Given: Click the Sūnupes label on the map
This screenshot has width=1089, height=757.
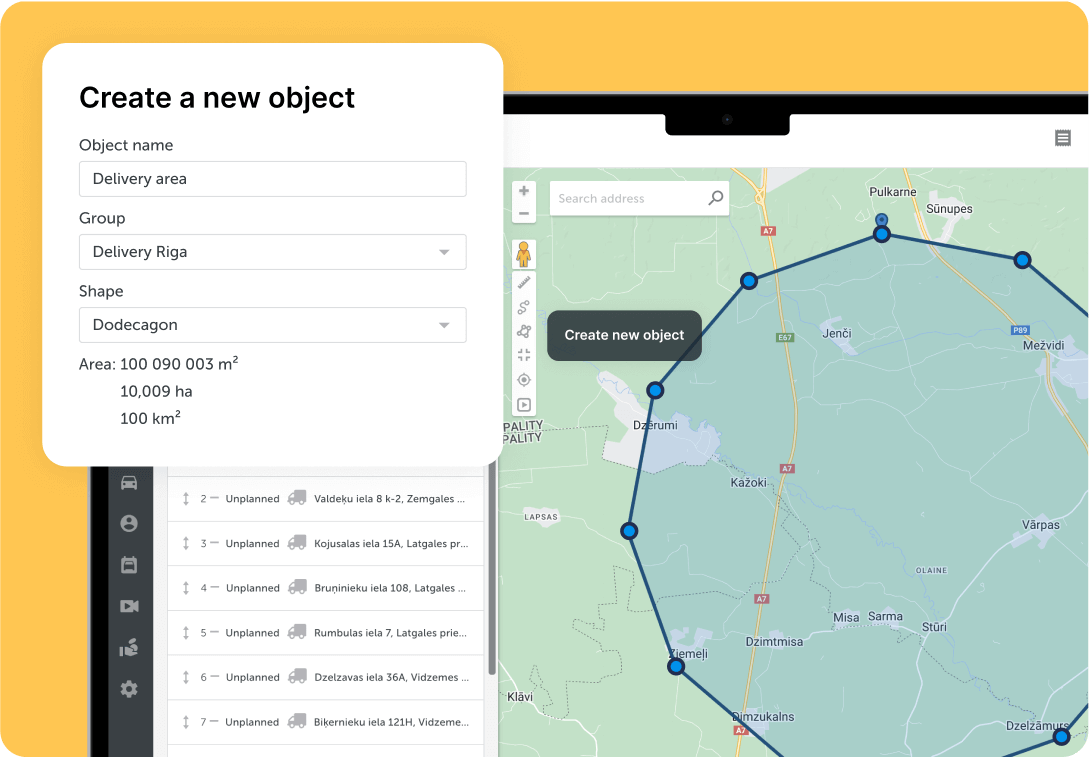Looking at the screenshot, I should [x=949, y=208].
